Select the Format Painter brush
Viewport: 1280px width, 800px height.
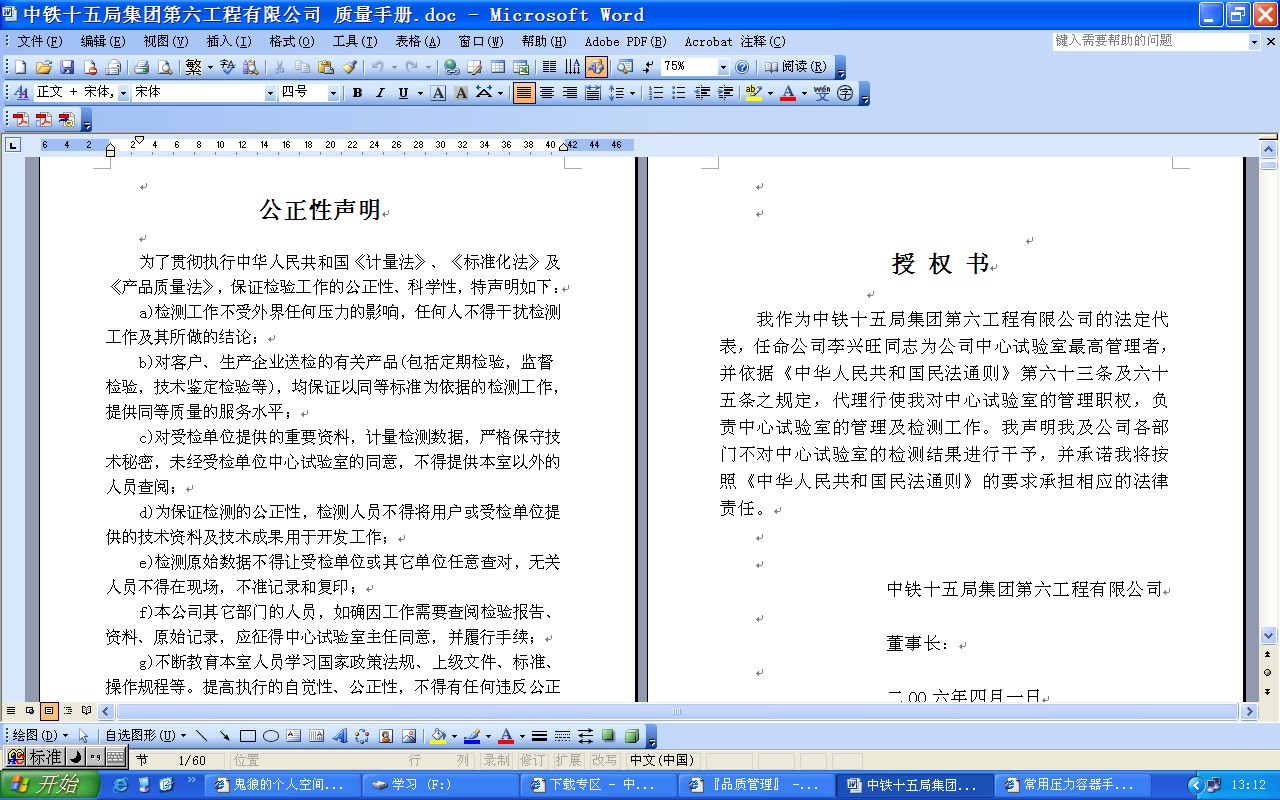348,67
